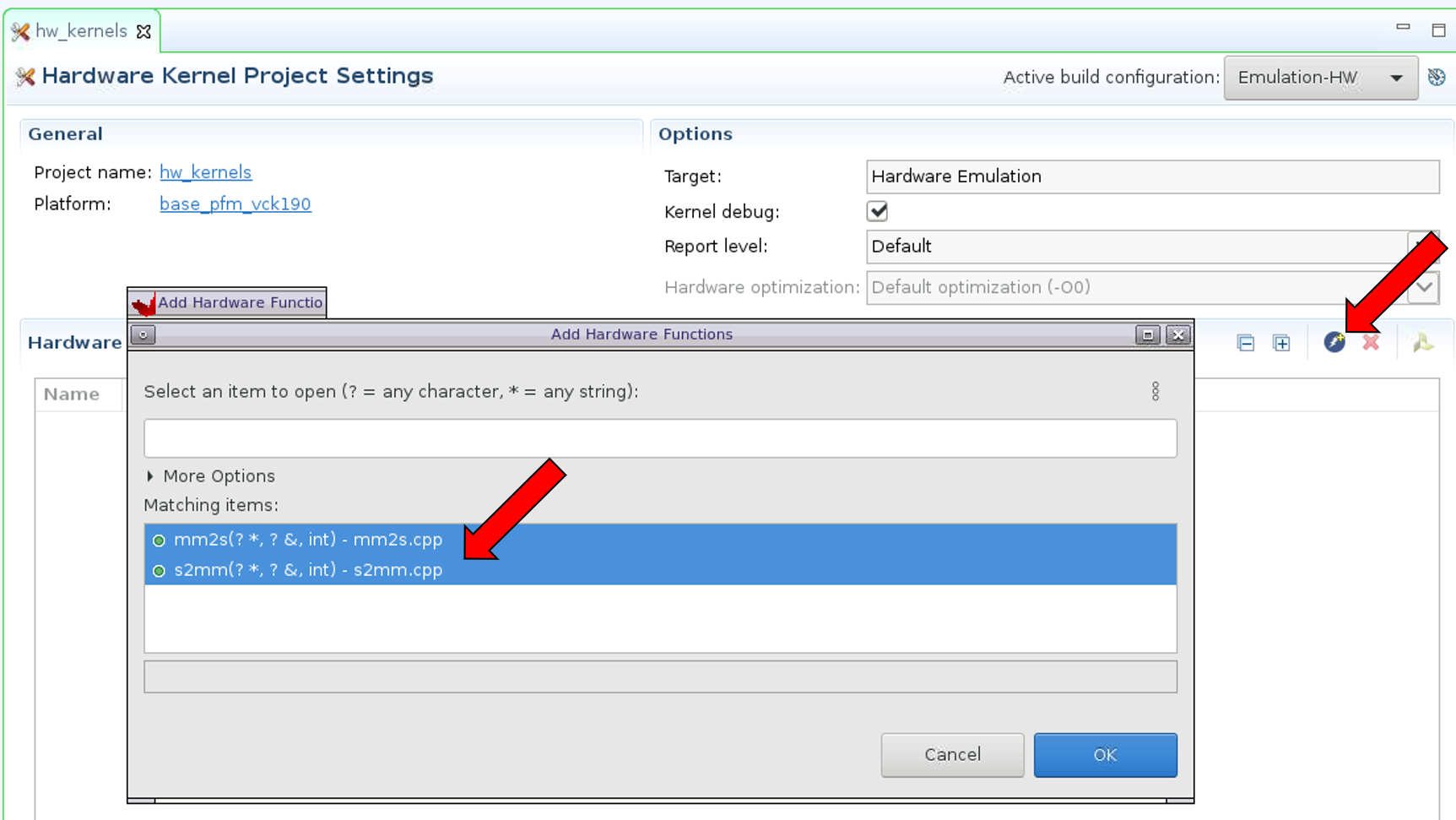Image resolution: width=1456 pixels, height=820 pixels.
Task: Open the dialog view menu dots
Action: point(1156,391)
